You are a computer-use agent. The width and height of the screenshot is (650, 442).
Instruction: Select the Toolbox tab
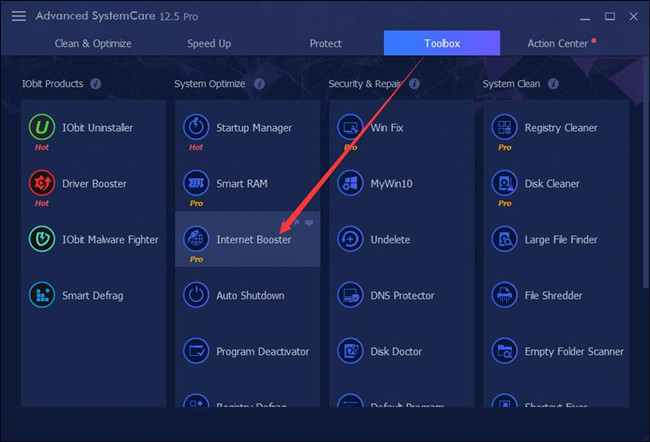(x=442, y=43)
